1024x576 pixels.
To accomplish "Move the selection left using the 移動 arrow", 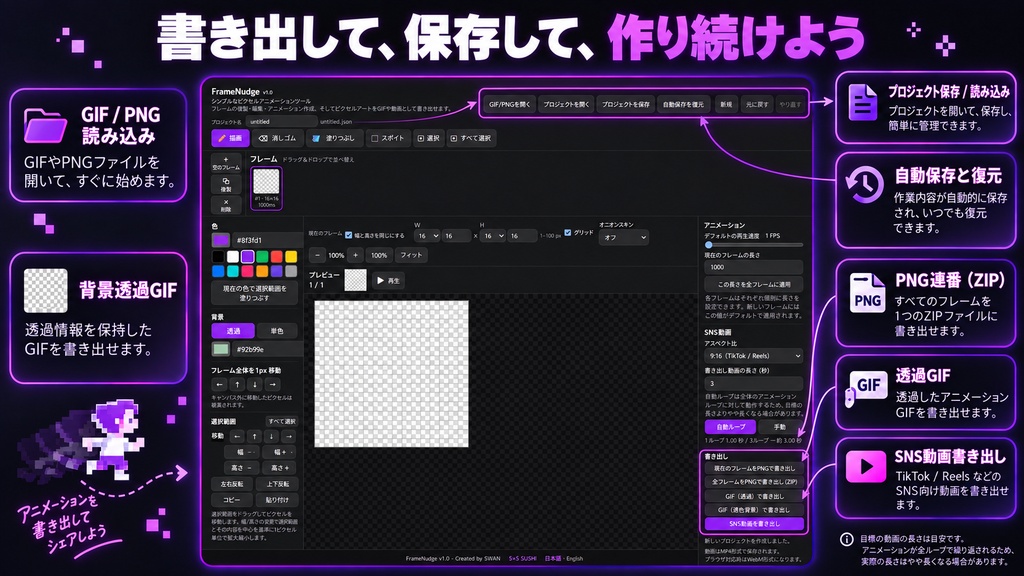I will (237, 436).
